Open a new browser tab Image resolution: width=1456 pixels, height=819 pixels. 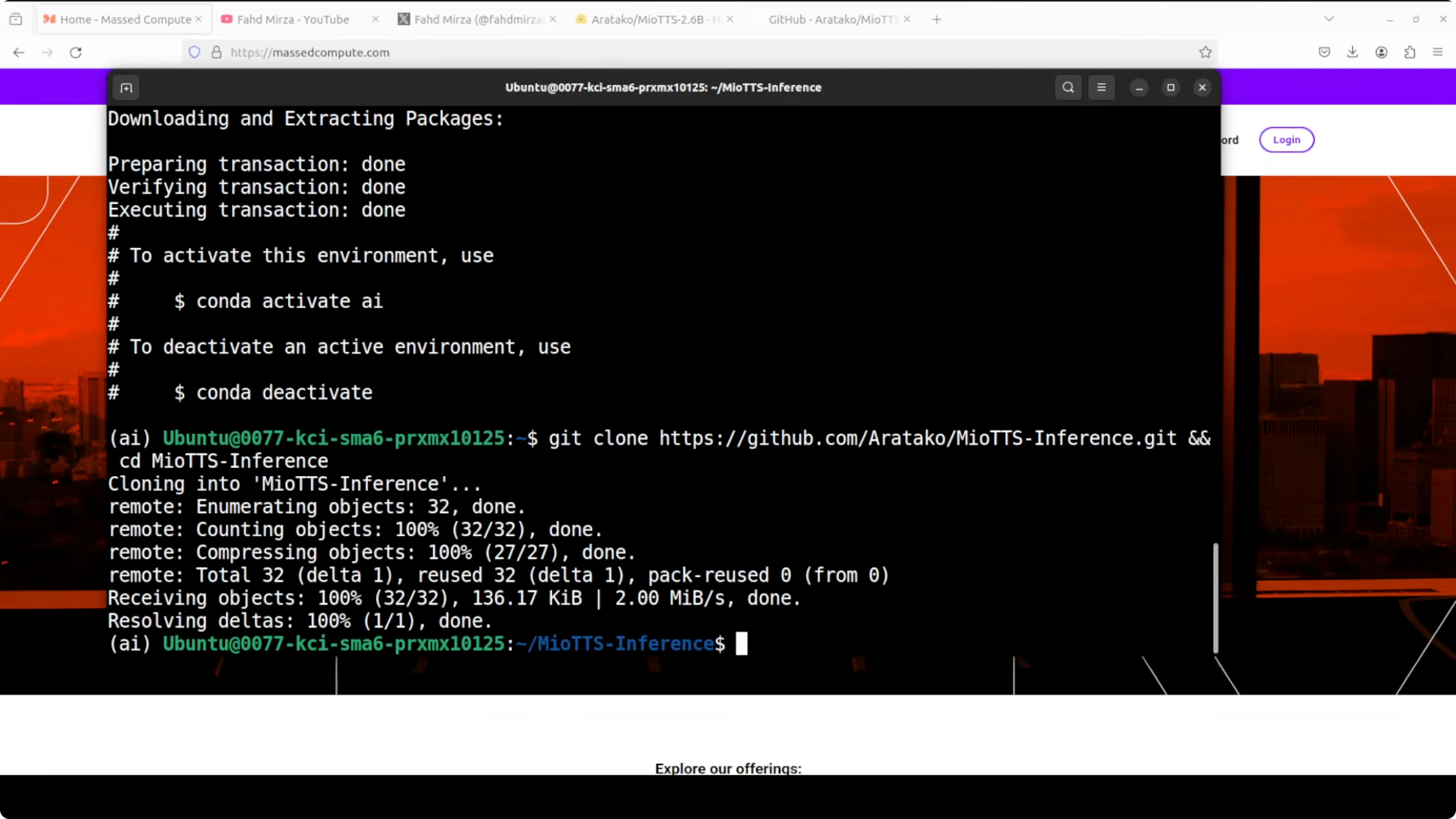pyautogui.click(x=937, y=19)
